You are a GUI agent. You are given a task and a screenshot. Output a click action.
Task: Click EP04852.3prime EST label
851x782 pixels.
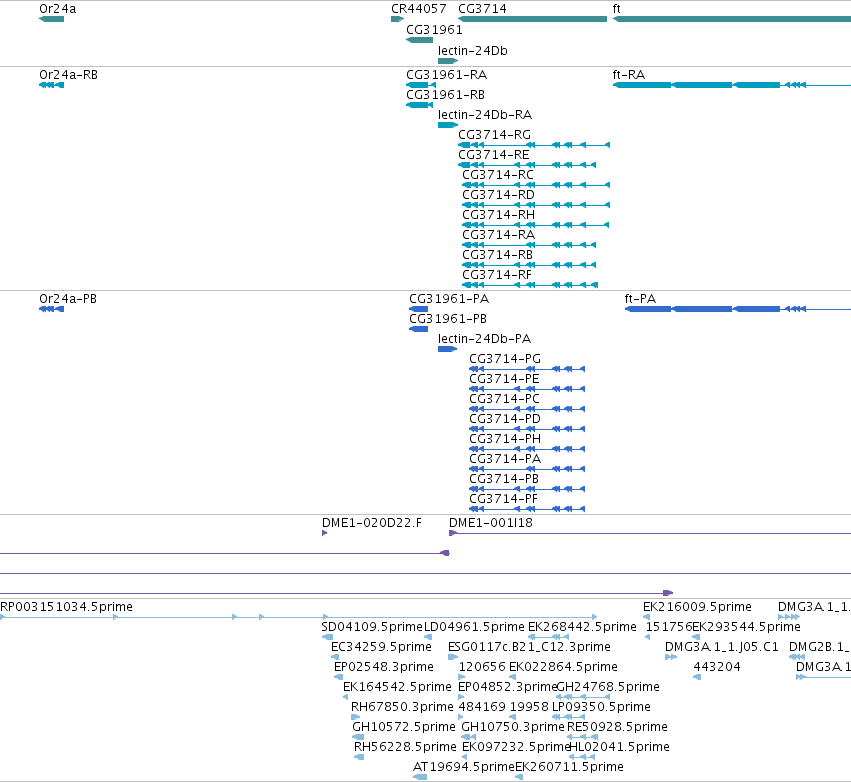point(507,688)
